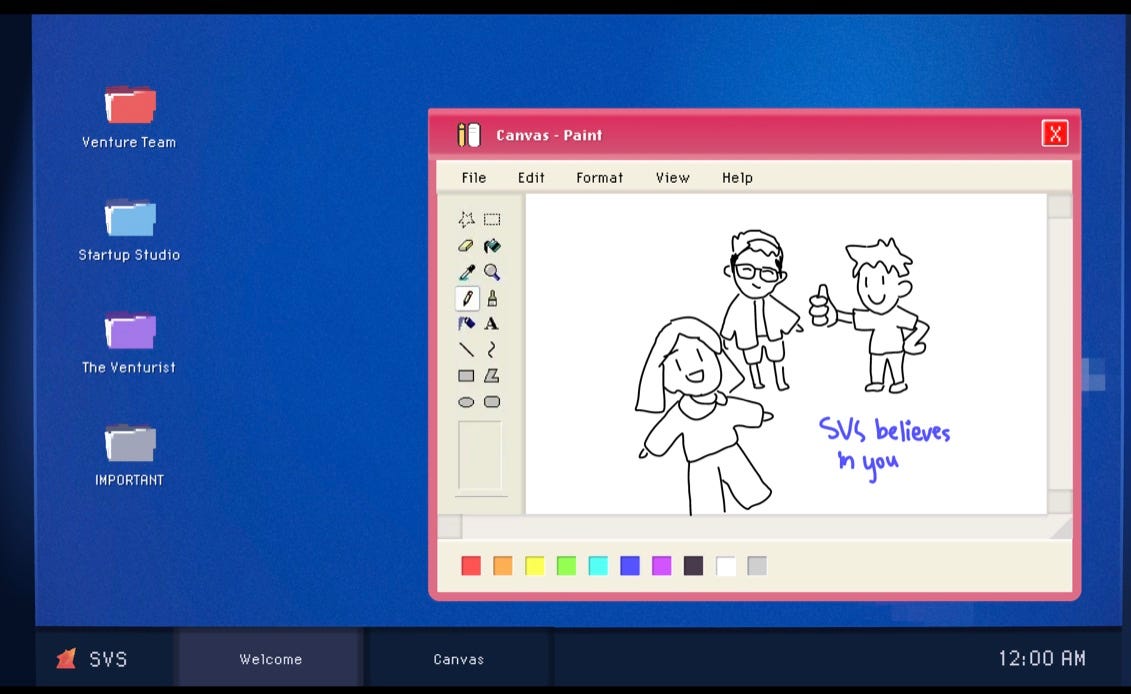
Task: Pick the Rounded Rectangle tool
Action: coord(492,402)
